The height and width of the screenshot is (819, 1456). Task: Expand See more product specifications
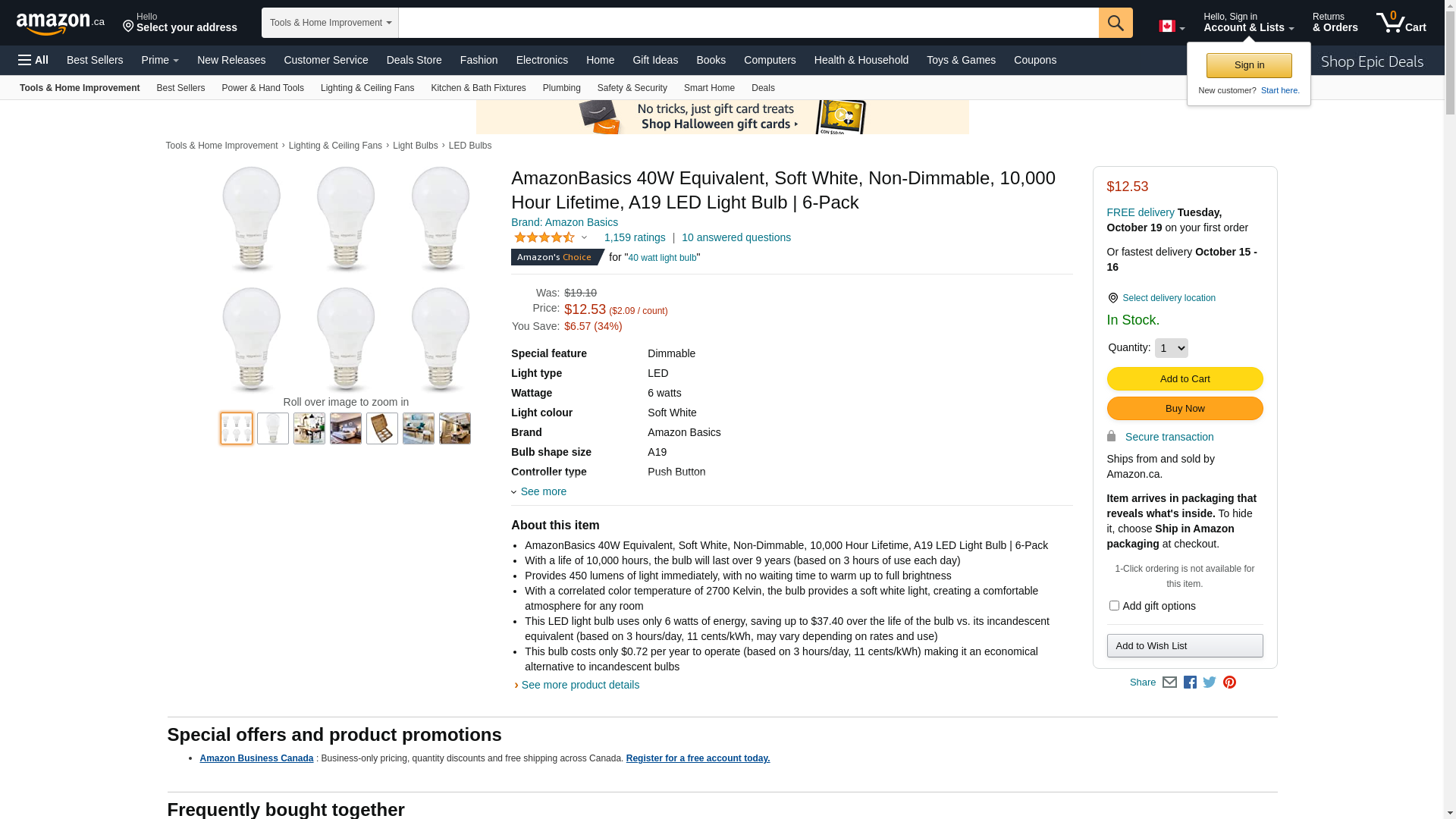pyautogui.click(x=543, y=491)
